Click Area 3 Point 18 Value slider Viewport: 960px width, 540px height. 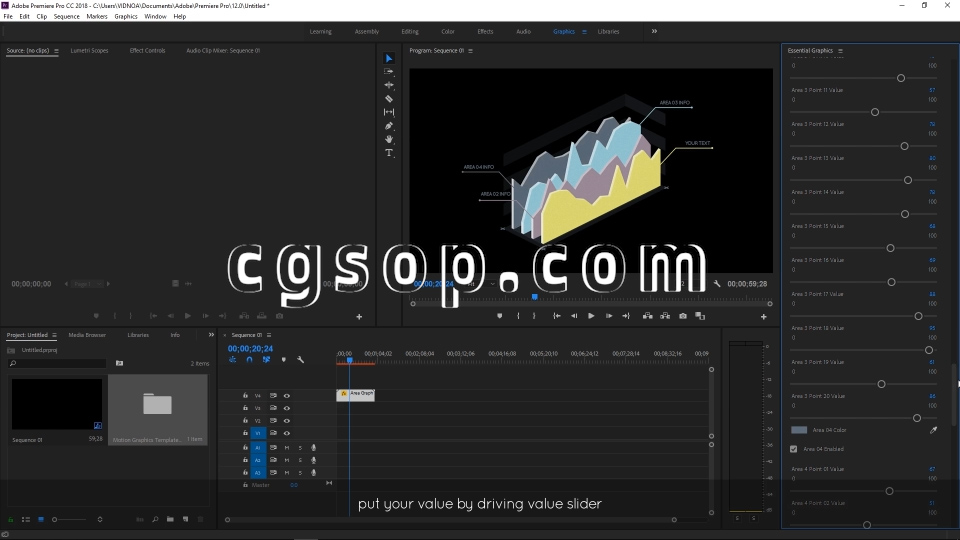click(x=863, y=350)
